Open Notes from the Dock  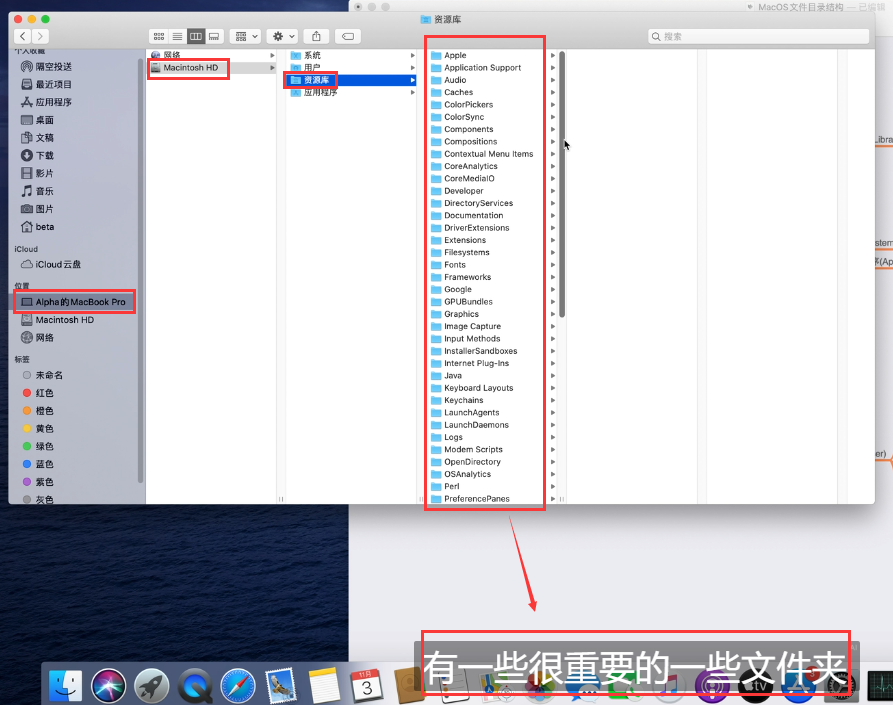pos(324,685)
